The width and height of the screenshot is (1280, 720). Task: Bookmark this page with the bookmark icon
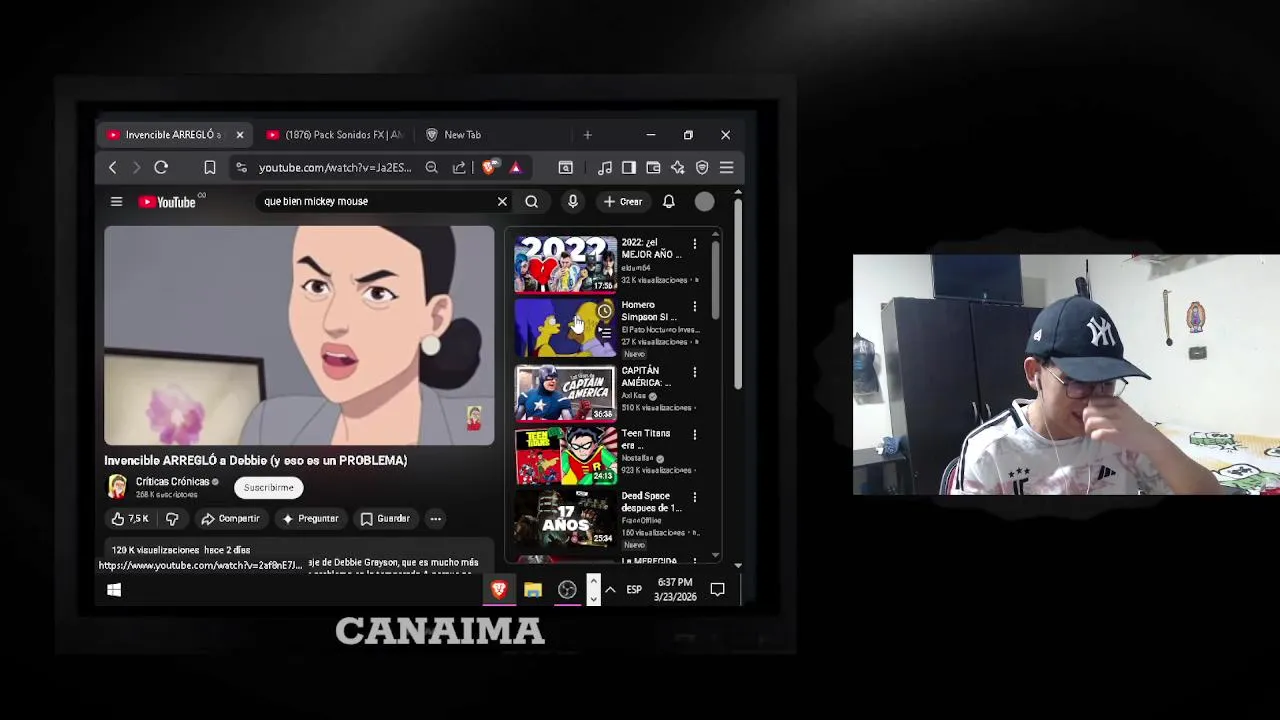point(210,168)
